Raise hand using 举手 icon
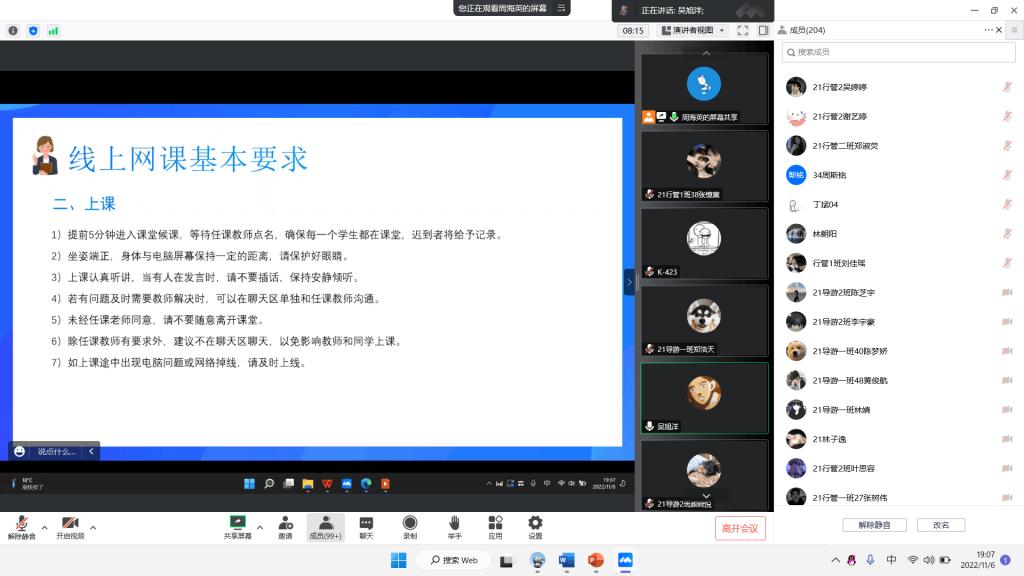1024x576 pixels. (x=454, y=526)
